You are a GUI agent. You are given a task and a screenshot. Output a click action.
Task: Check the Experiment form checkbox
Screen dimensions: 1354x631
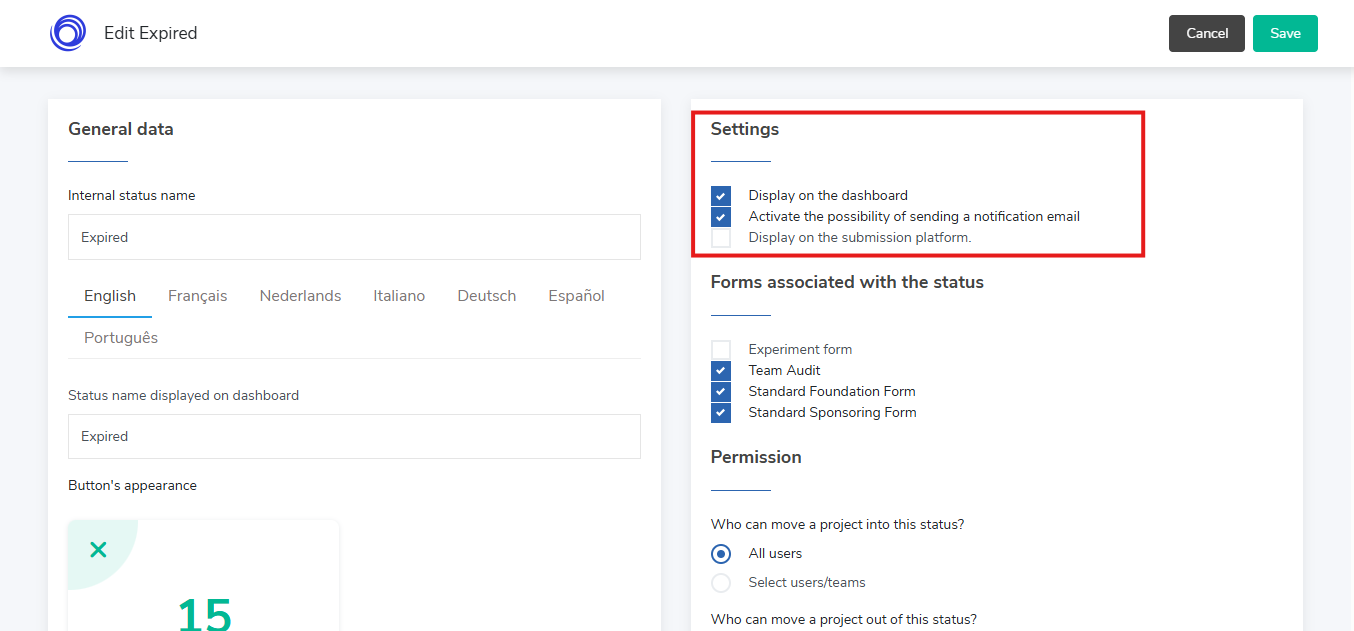point(721,350)
